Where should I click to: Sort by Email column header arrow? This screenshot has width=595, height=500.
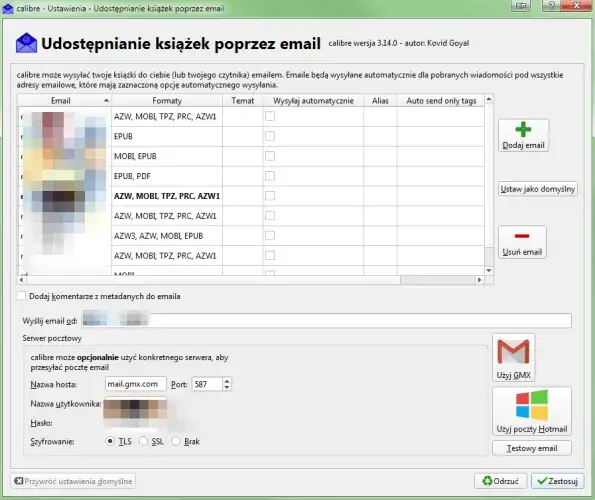point(106,101)
